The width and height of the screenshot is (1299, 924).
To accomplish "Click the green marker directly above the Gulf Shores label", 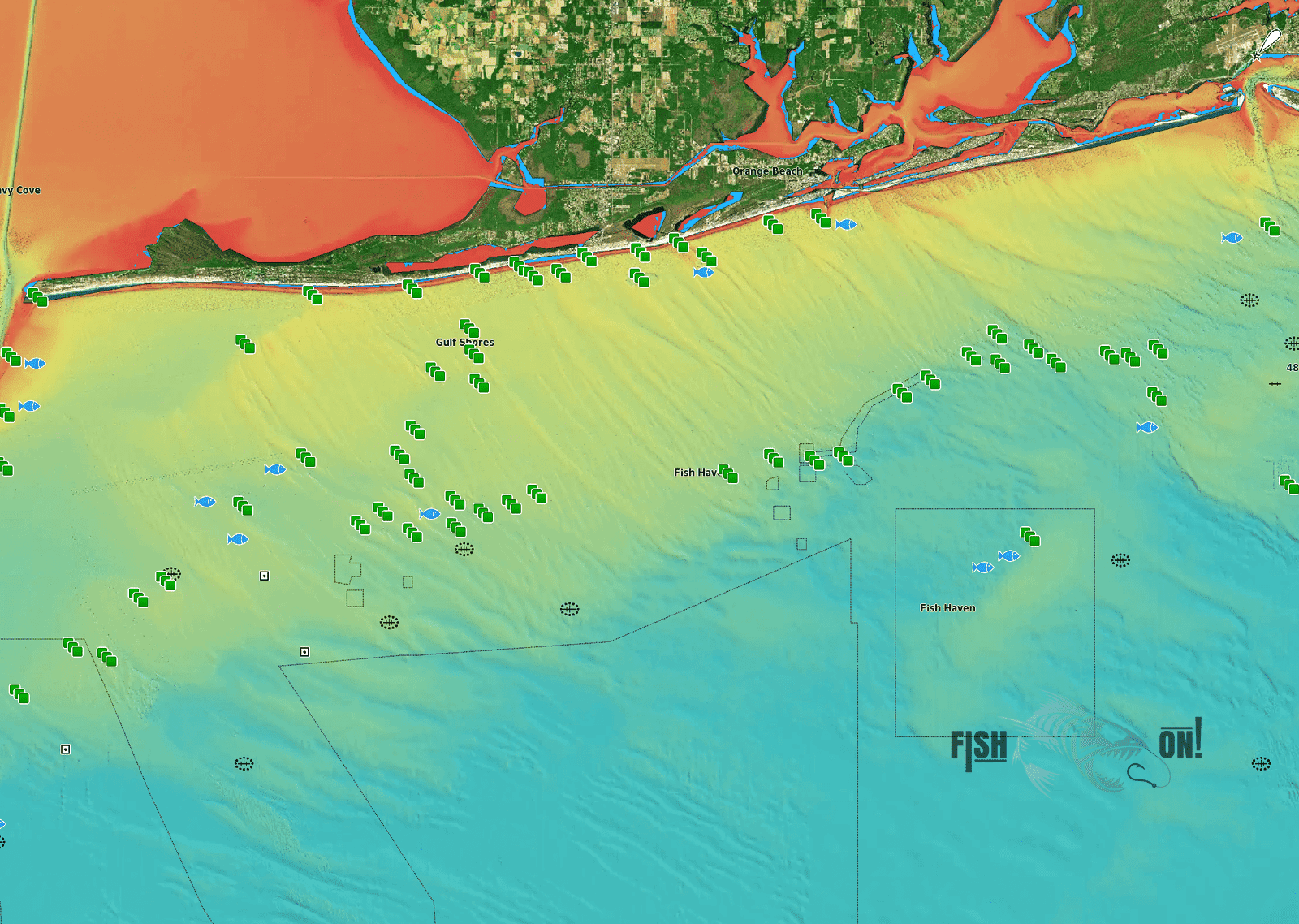I will [x=469, y=328].
